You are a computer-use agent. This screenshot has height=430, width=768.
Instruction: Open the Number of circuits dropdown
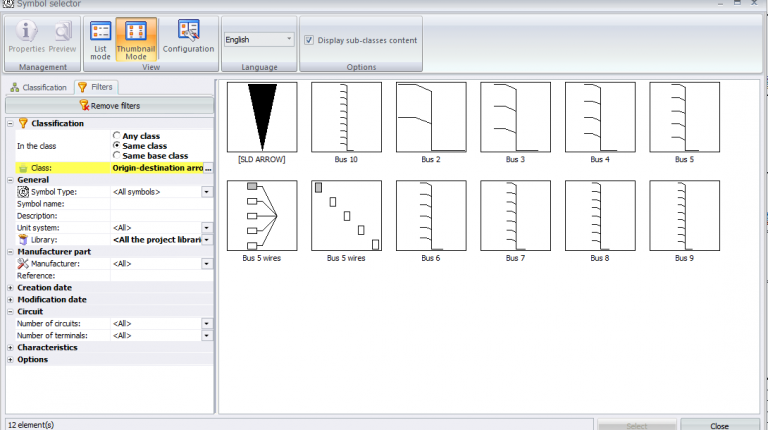pos(207,323)
